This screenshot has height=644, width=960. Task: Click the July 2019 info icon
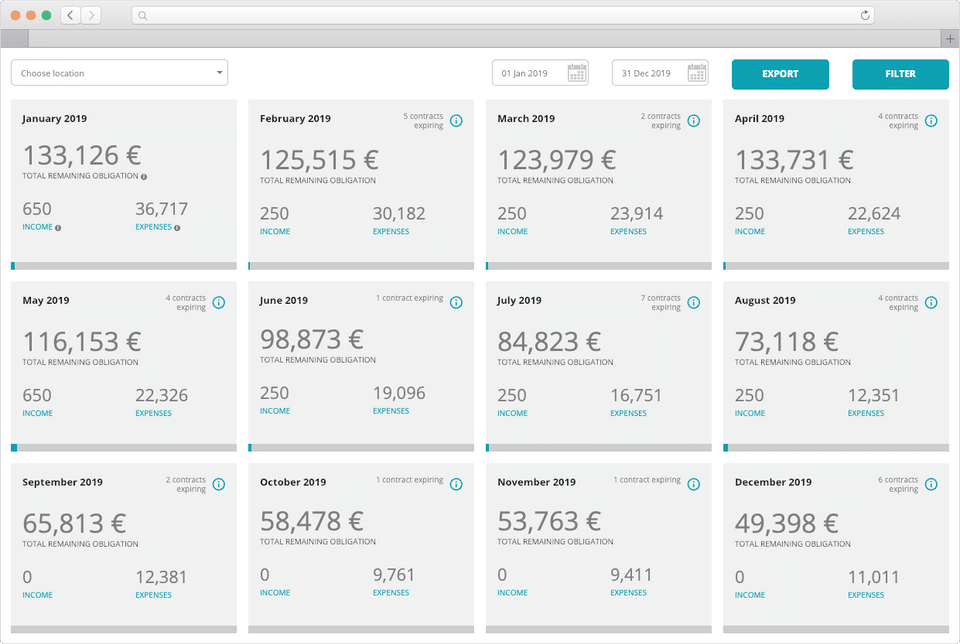694,302
